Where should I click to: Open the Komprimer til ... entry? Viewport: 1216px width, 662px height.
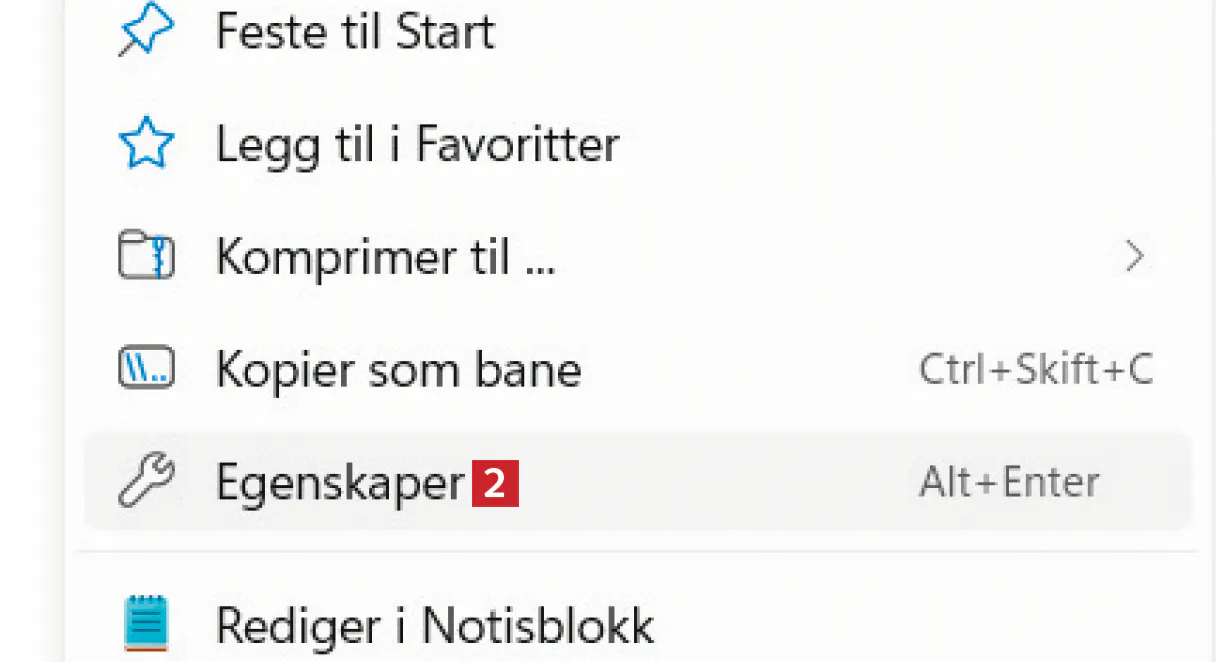[385, 258]
